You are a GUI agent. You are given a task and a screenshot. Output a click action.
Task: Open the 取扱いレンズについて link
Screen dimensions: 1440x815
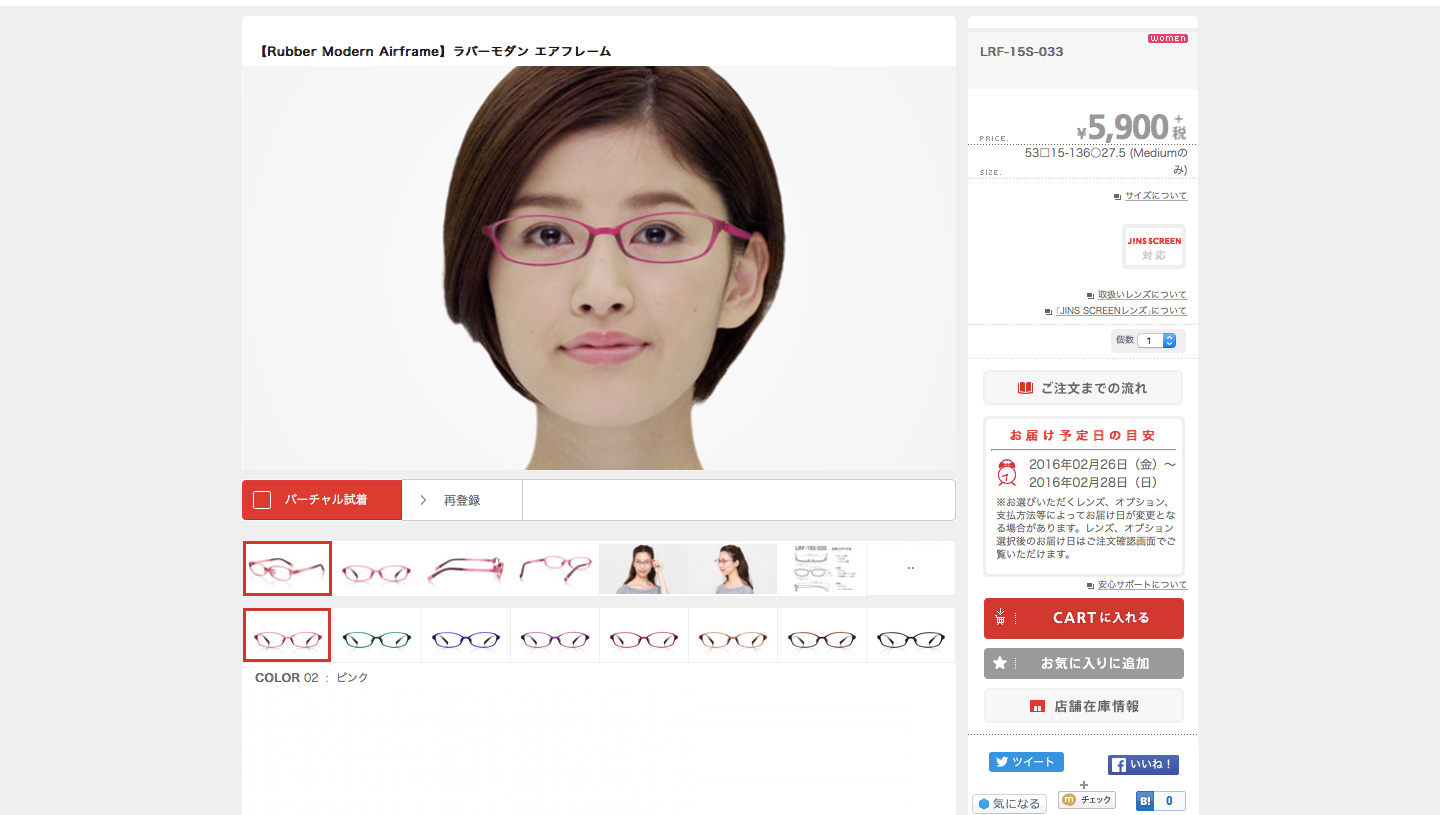pos(1141,295)
